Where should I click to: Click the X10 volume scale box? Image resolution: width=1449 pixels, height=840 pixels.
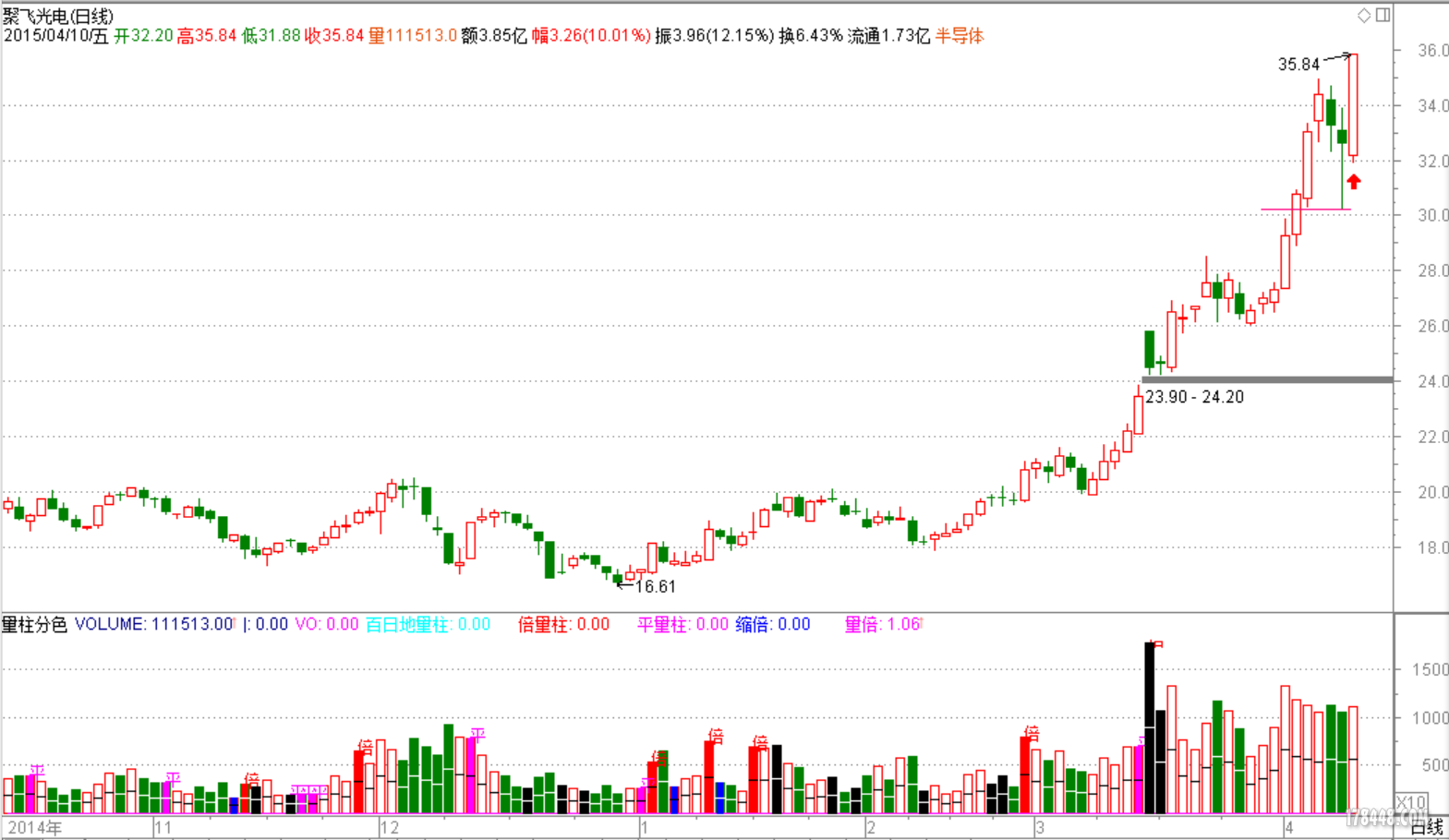click(1410, 801)
